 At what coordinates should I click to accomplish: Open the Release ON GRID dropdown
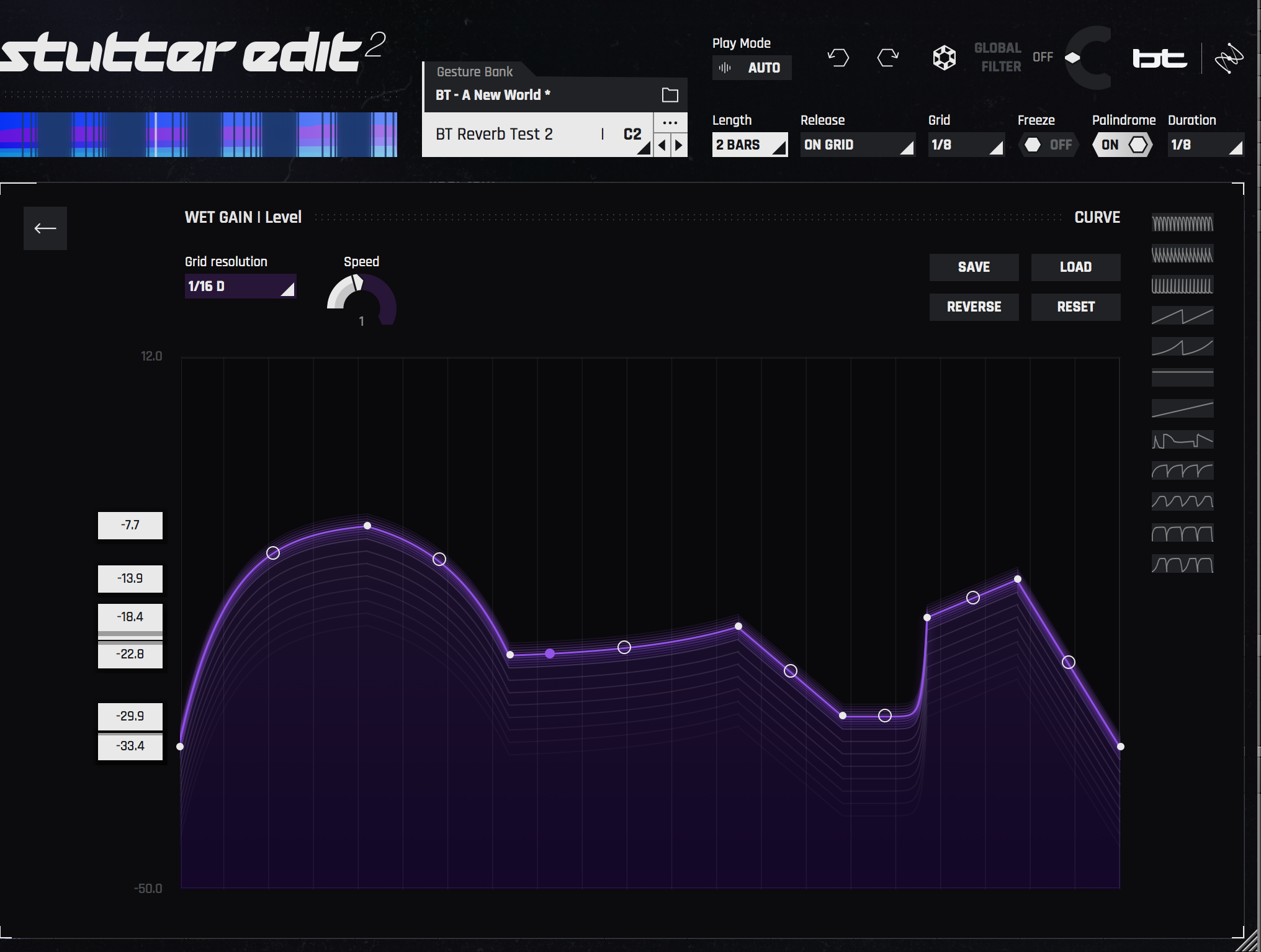[x=857, y=145]
